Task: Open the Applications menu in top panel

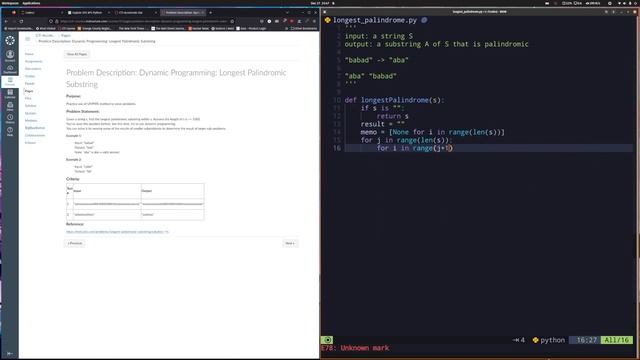Action: point(31,3)
